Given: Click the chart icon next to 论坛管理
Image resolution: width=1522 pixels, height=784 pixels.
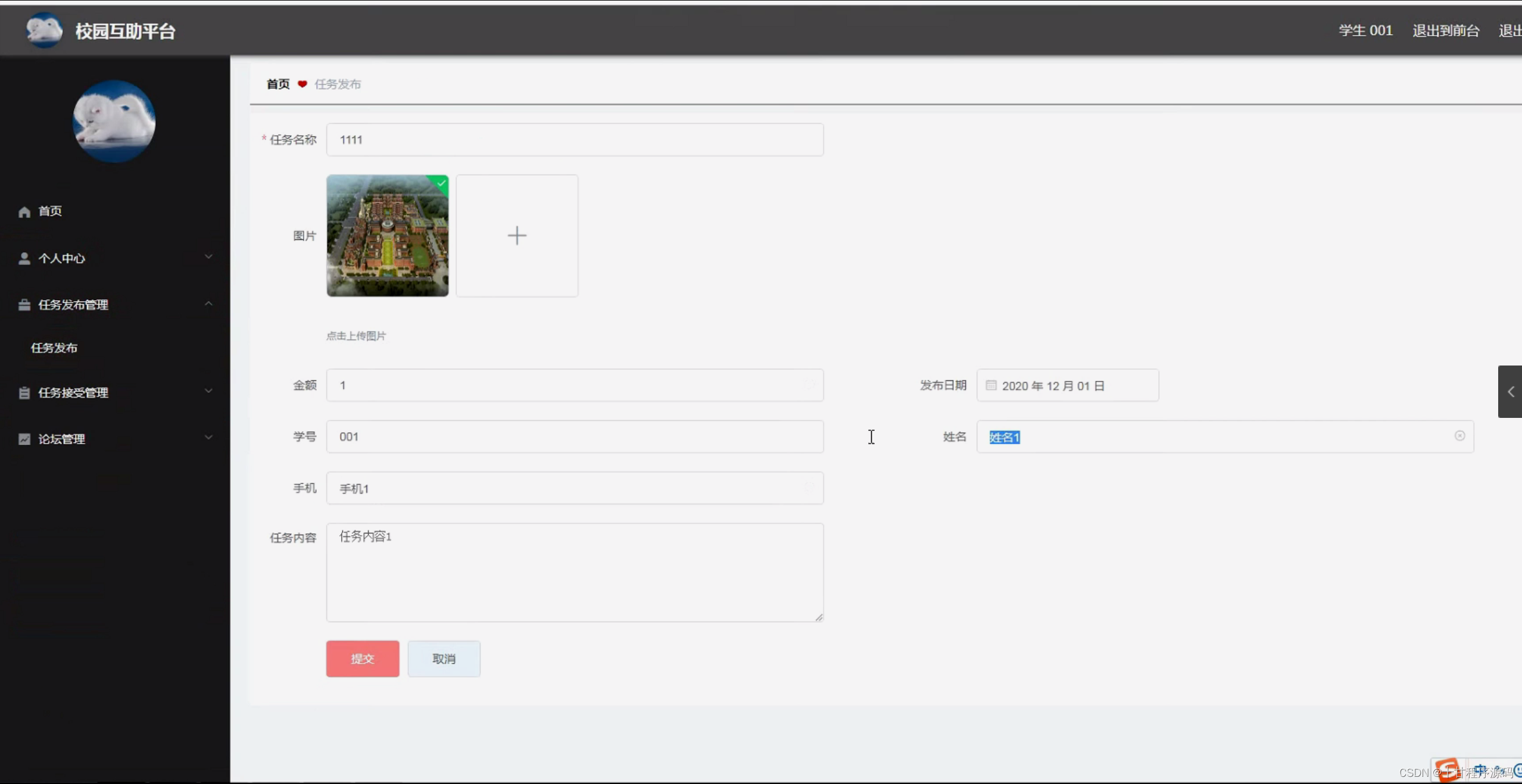Looking at the screenshot, I should 24,439.
